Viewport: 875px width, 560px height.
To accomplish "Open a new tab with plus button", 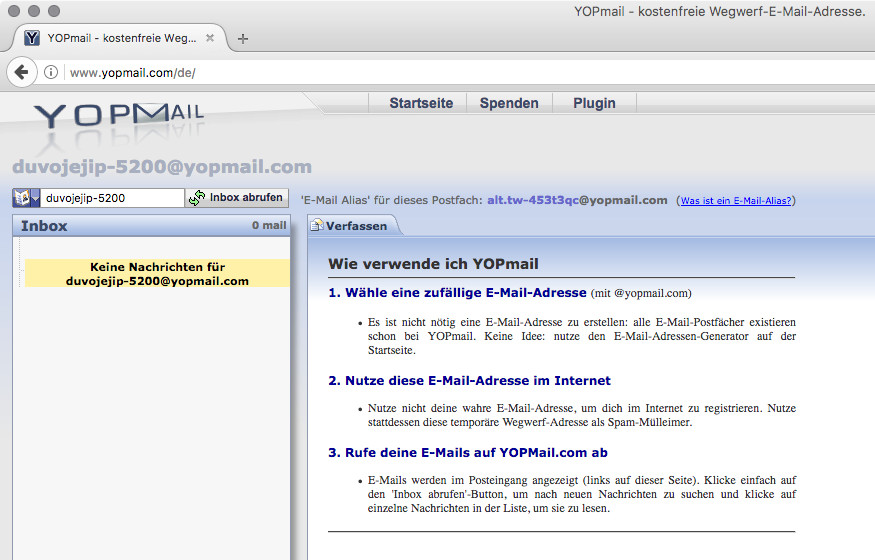I will [x=243, y=38].
